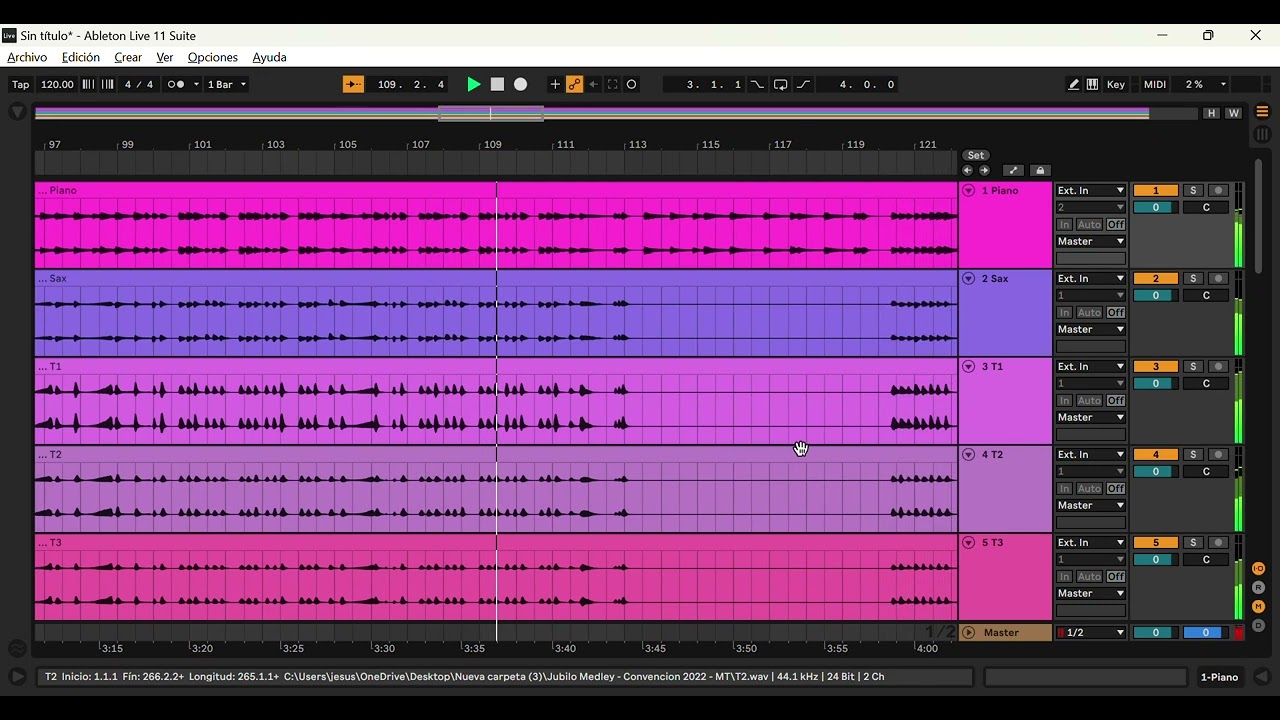Toggle Key Map Mode
Image resolution: width=1280 pixels, height=720 pixels.
tap(1116, 85)
